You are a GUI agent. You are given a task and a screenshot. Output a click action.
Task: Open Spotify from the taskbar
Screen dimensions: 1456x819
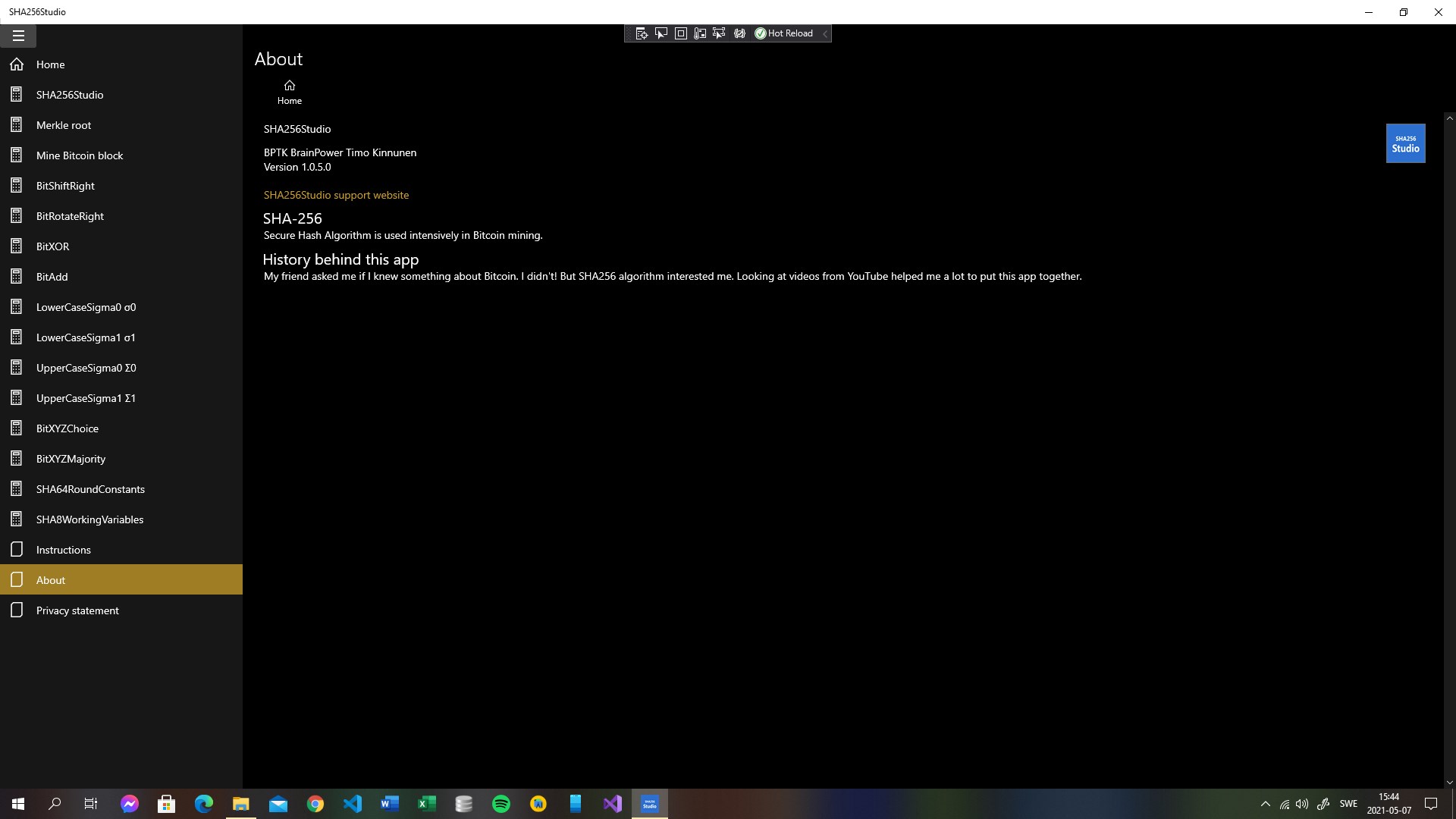(x=501, y=804)
